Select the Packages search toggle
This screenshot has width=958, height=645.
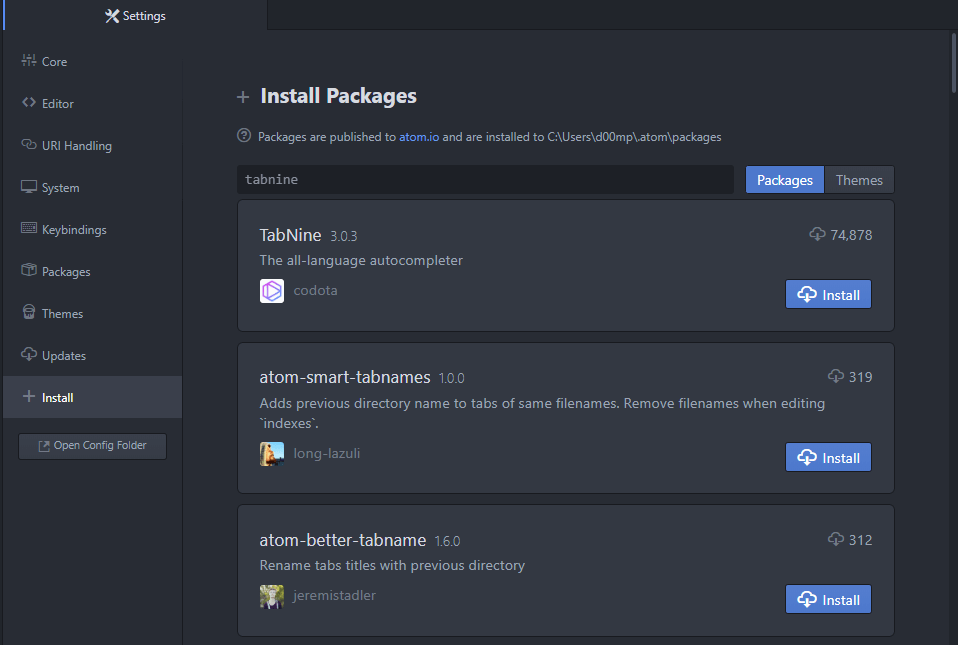point(784,180)
